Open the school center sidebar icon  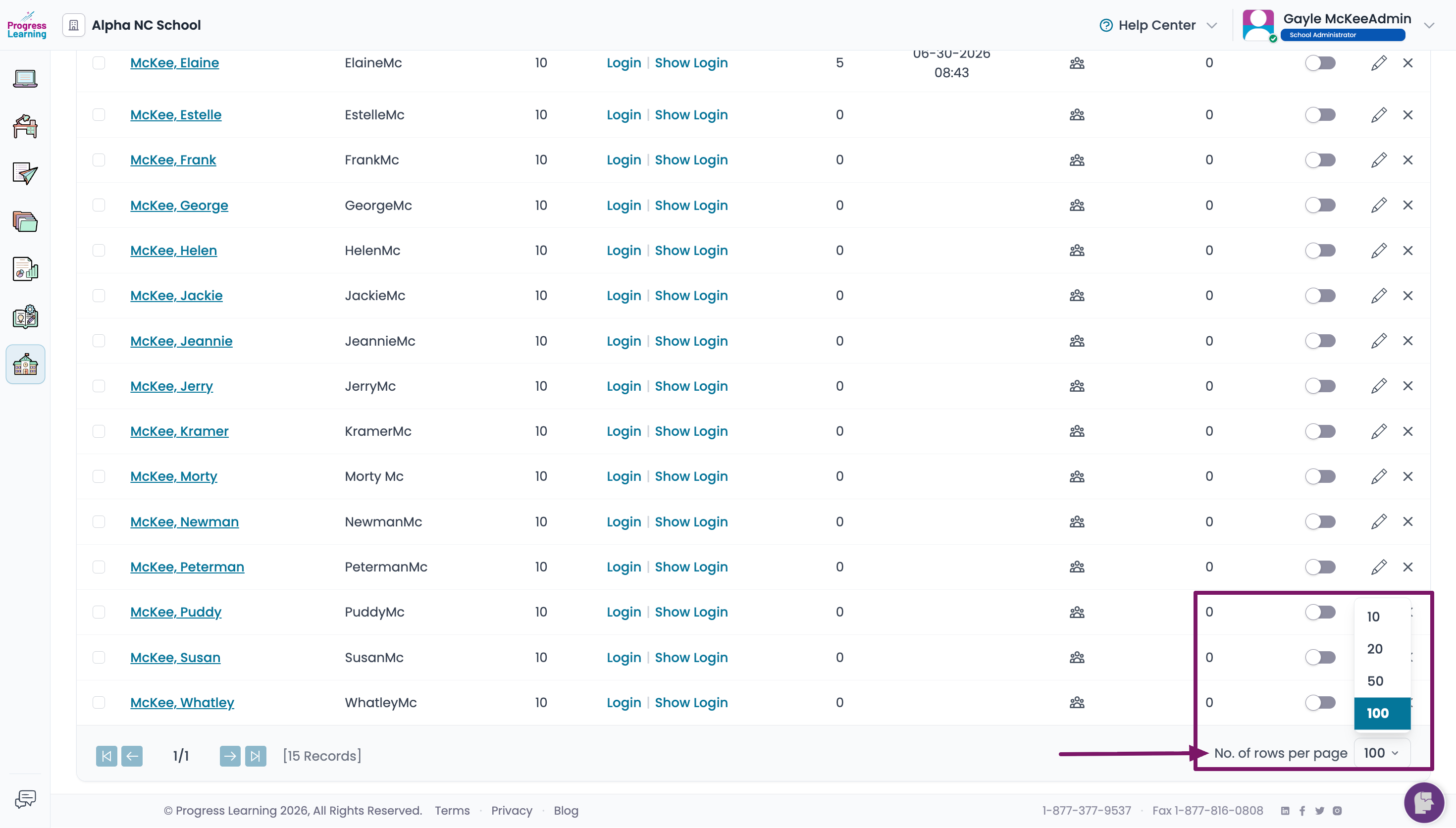[25, 364]
